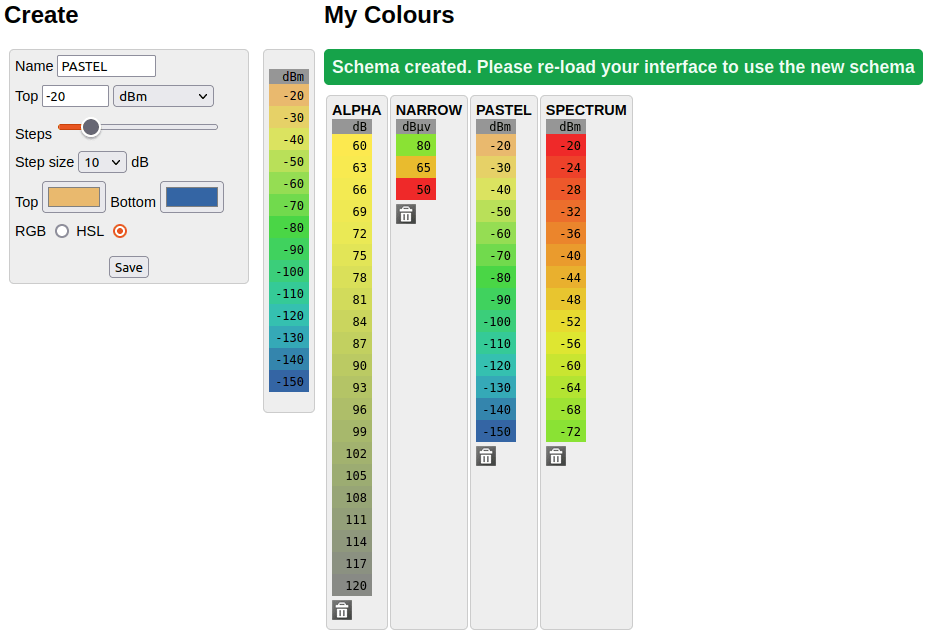Click the red 50 cell in NARROW column
This screenshot has width=937, height=641.
pyautogui.click(x=415, y=189)
